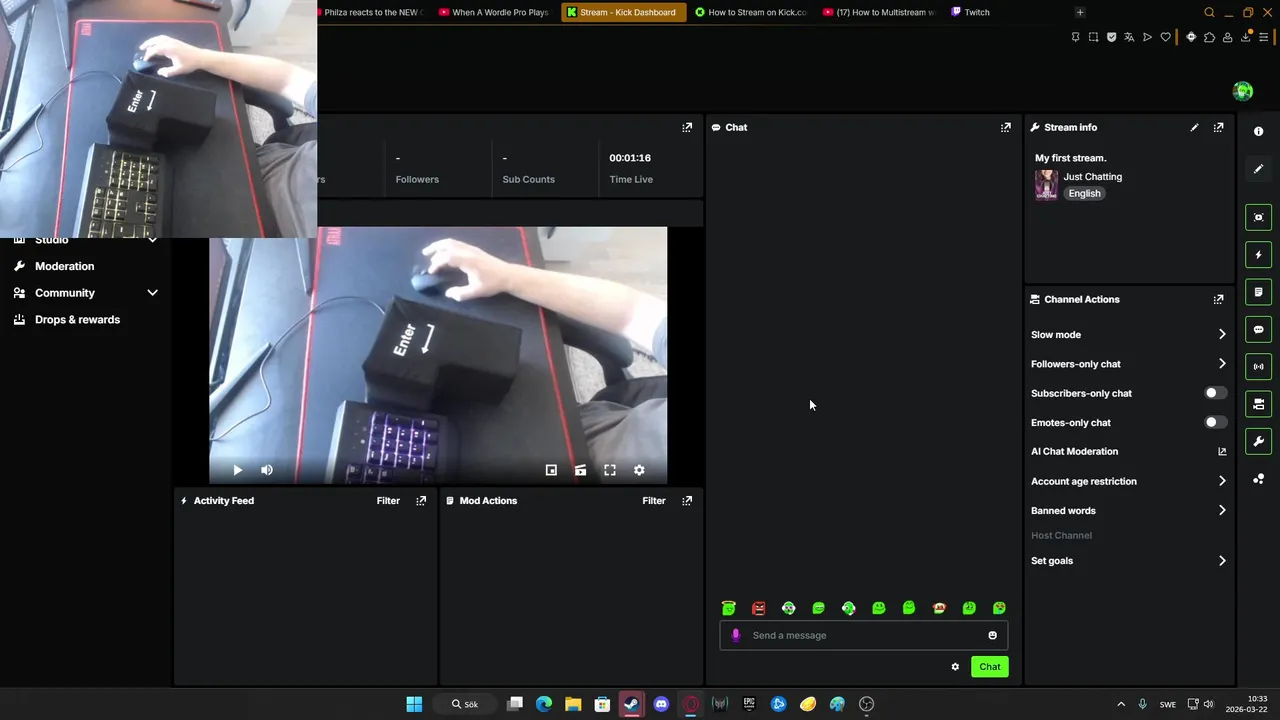
Task: Switch to When A Wordle Pro Plays tab
Action: (x=495, y=12)
